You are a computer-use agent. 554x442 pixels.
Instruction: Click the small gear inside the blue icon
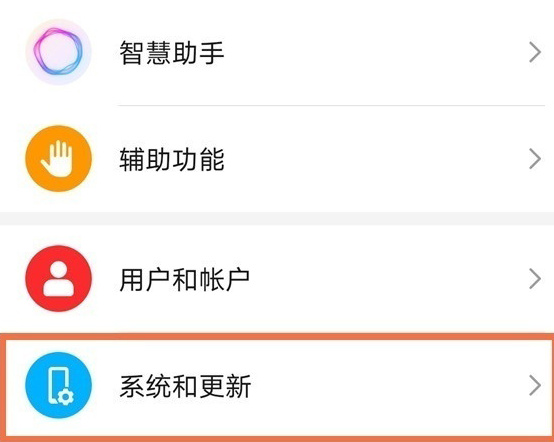(x=66, y=397)
